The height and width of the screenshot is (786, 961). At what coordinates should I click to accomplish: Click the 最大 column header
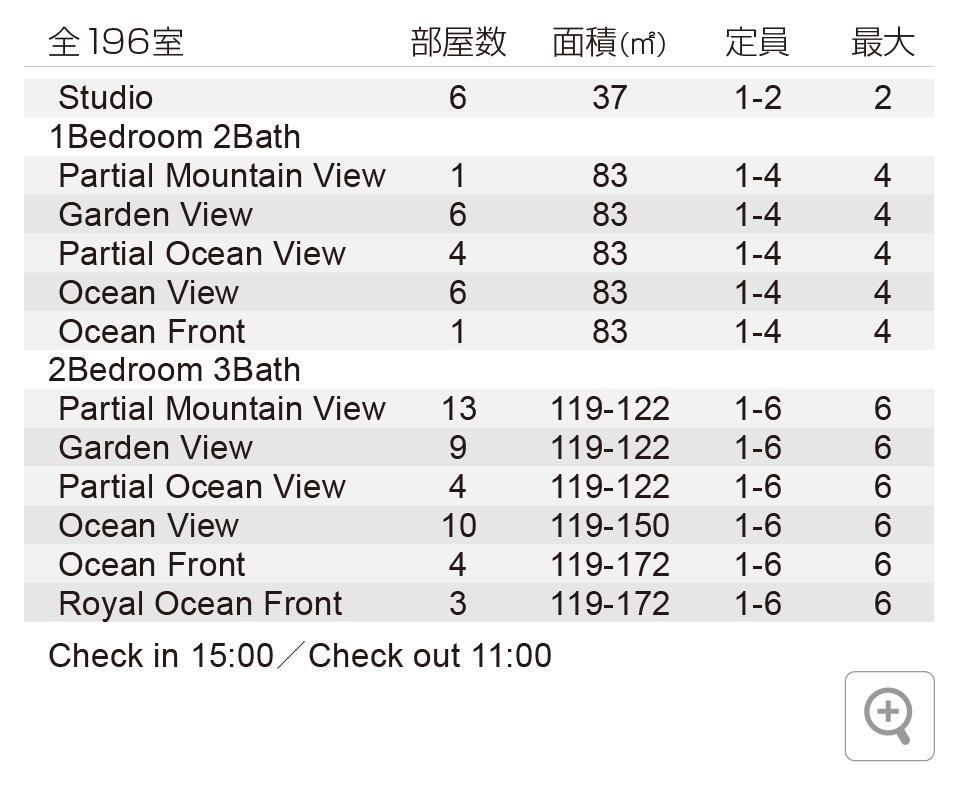pyautogui.click(x=882, y=43)
